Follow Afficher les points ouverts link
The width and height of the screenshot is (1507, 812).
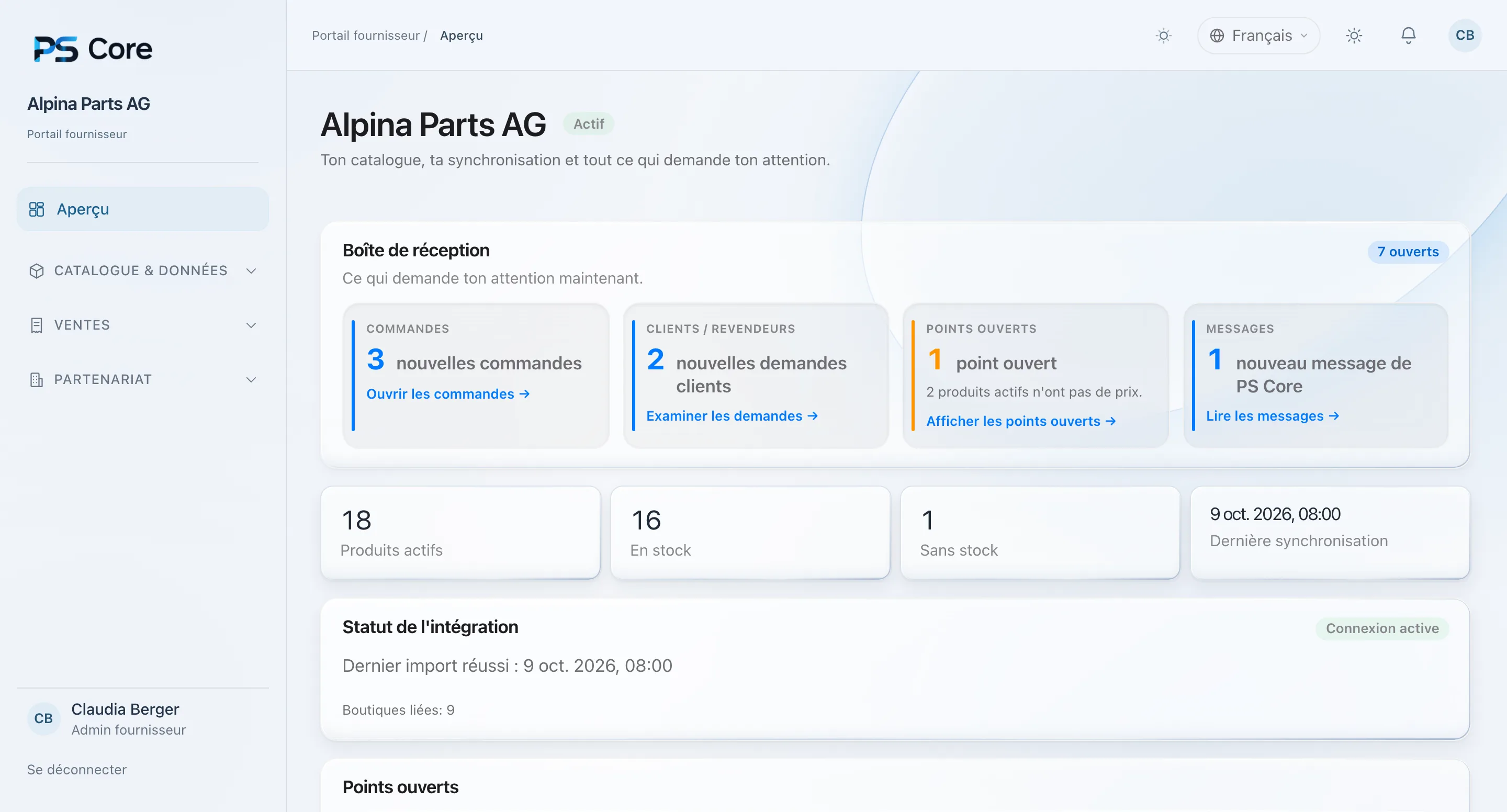(x=1021, y=421)
